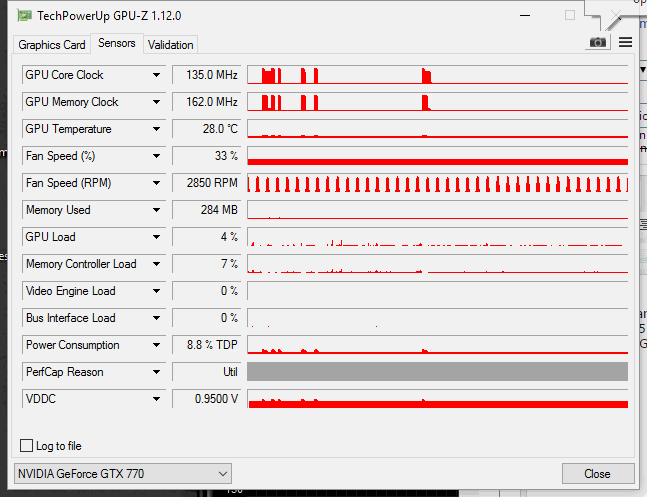Image resolution: width=647 pixels, height=497 pixels.
Task: Click the 0.9500 V VDDC value
Action: pos(207,399)
